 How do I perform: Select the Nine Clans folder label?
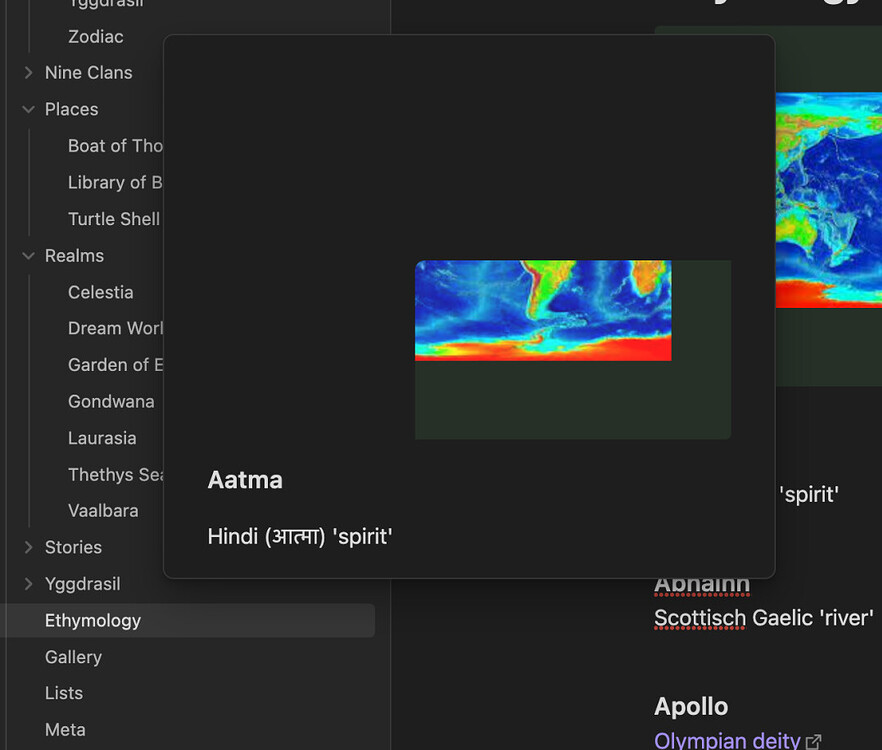click(x=89, y=73)
